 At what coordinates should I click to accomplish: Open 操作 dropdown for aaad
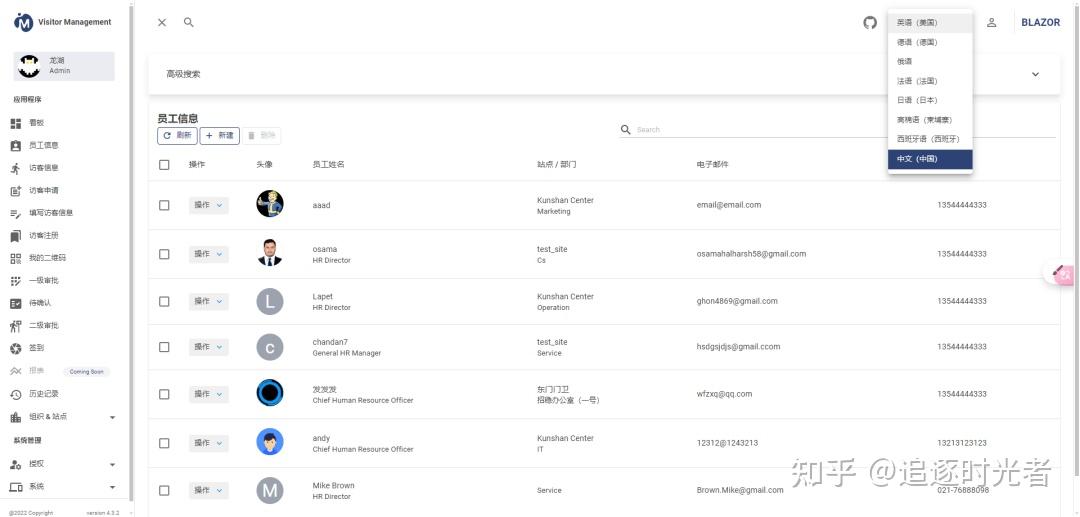pos(209,205)
